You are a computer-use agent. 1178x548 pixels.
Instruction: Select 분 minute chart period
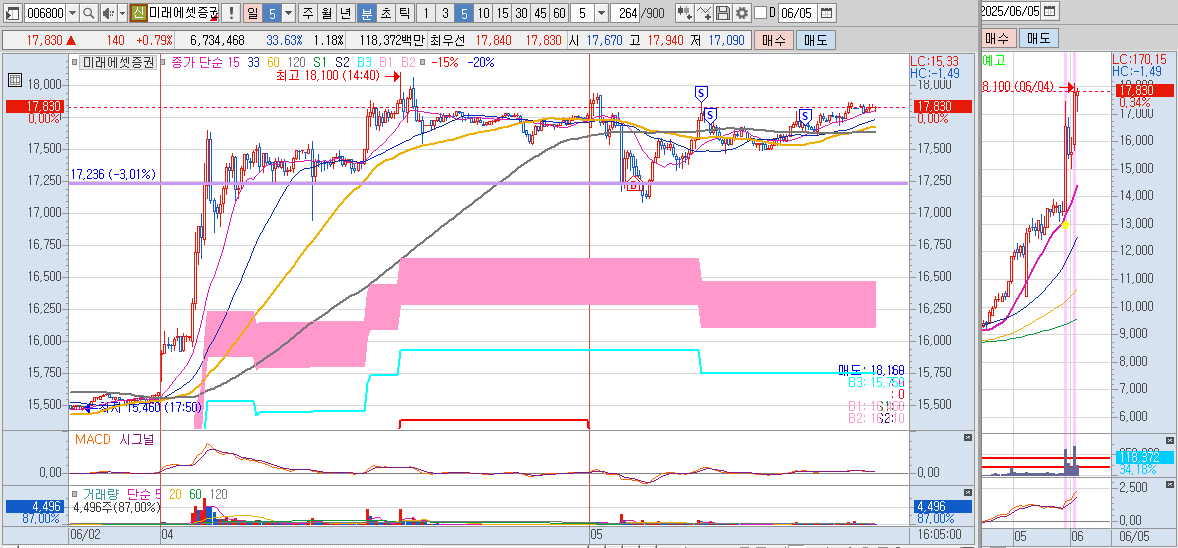coord(366,13)
